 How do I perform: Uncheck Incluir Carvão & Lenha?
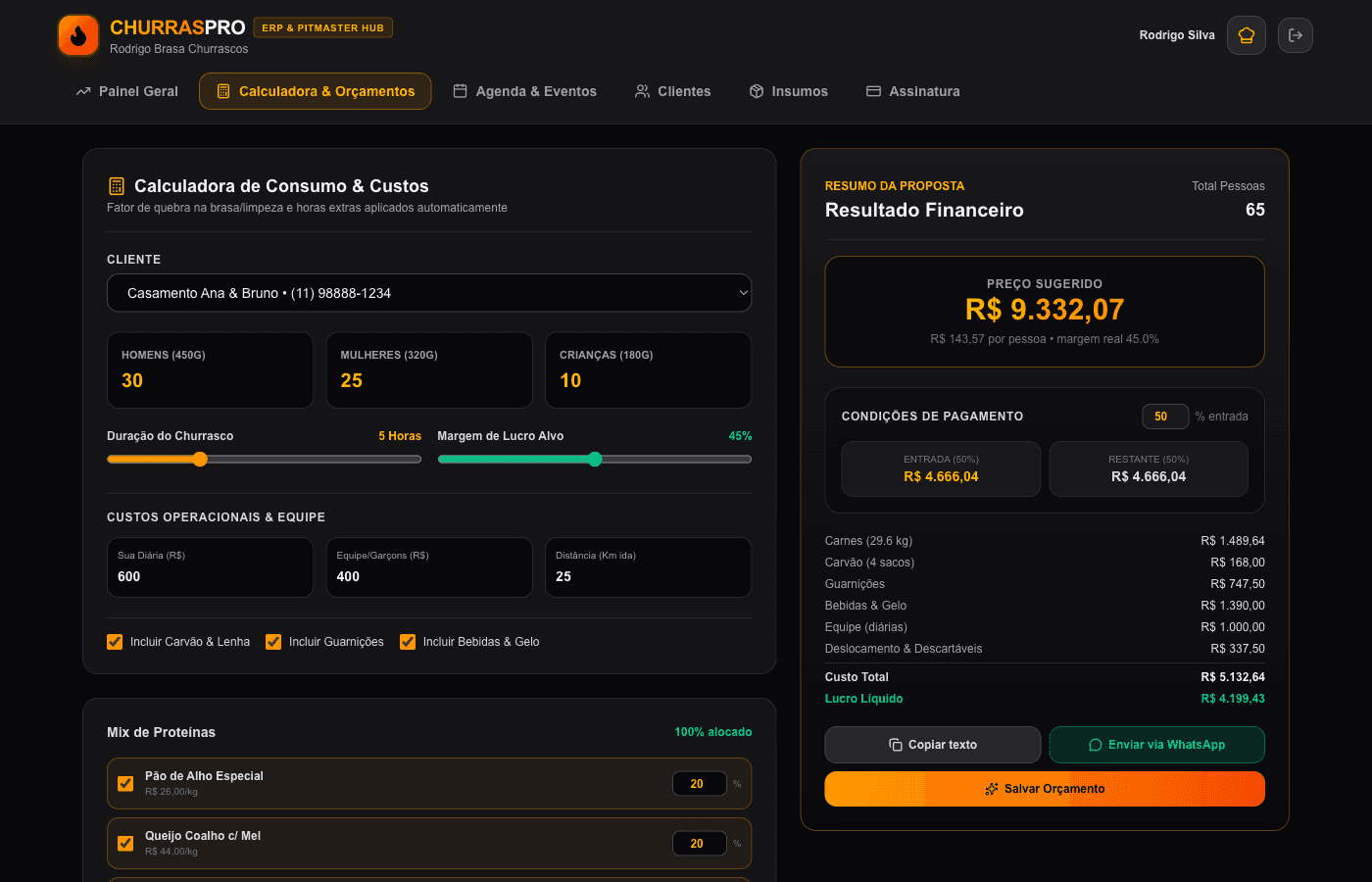point(115,642)
